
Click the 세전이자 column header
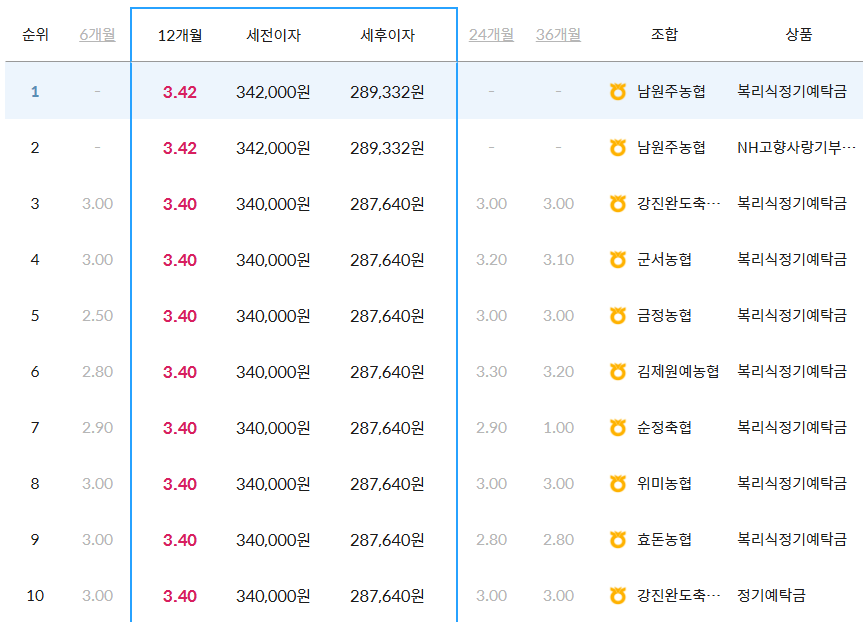(x=274, y=36)
